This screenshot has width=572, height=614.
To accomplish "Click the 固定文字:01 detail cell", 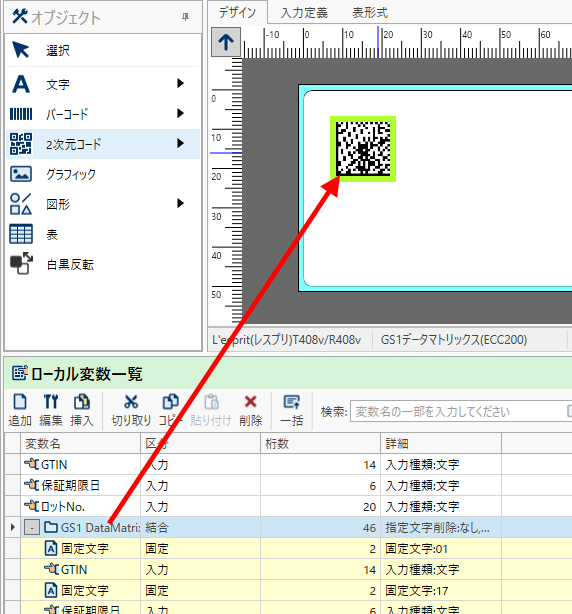I will pos(441,549).
